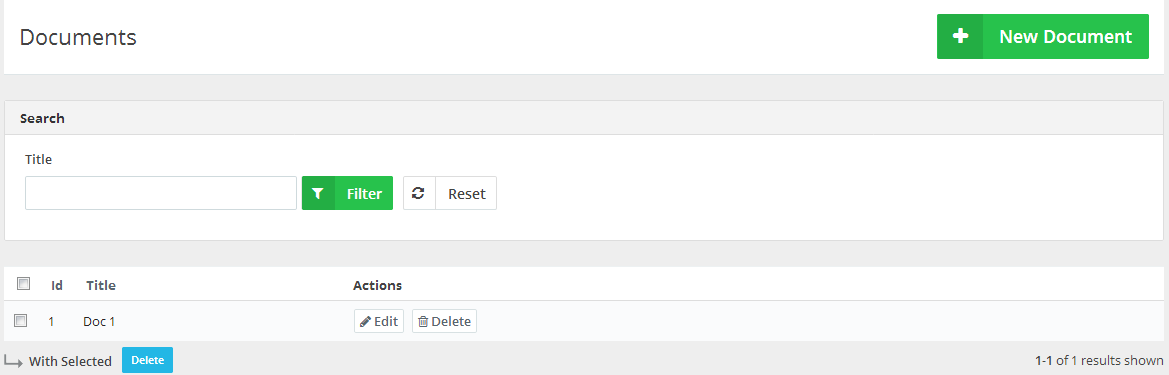The image size is (1169, 375).
Task: Click the refresh arrows icon beside Reset
Action: pos(419,193)
